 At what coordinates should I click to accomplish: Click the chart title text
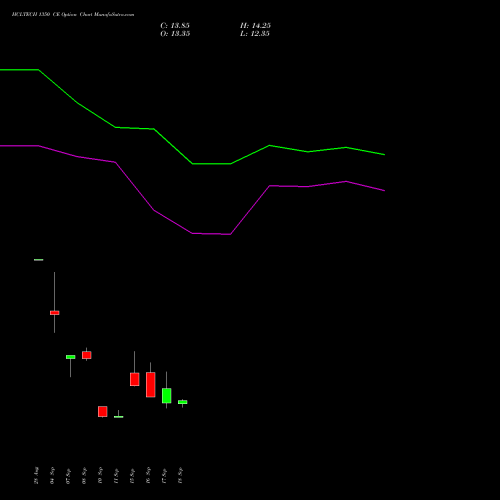point(73,15)
